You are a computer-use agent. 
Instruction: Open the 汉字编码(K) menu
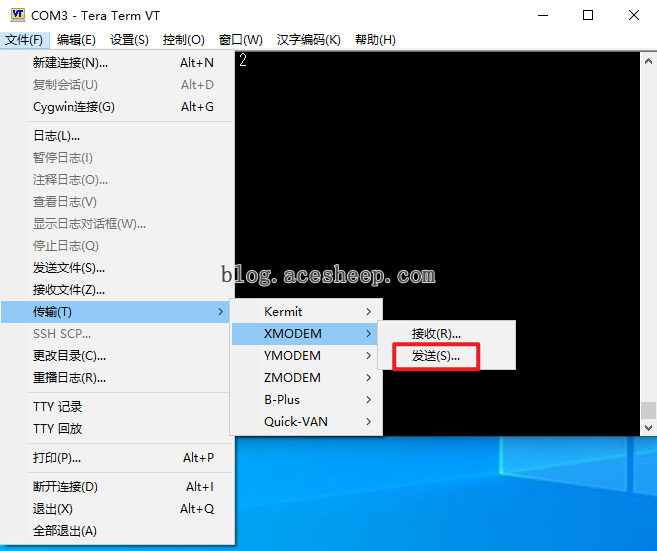[308, 40]
